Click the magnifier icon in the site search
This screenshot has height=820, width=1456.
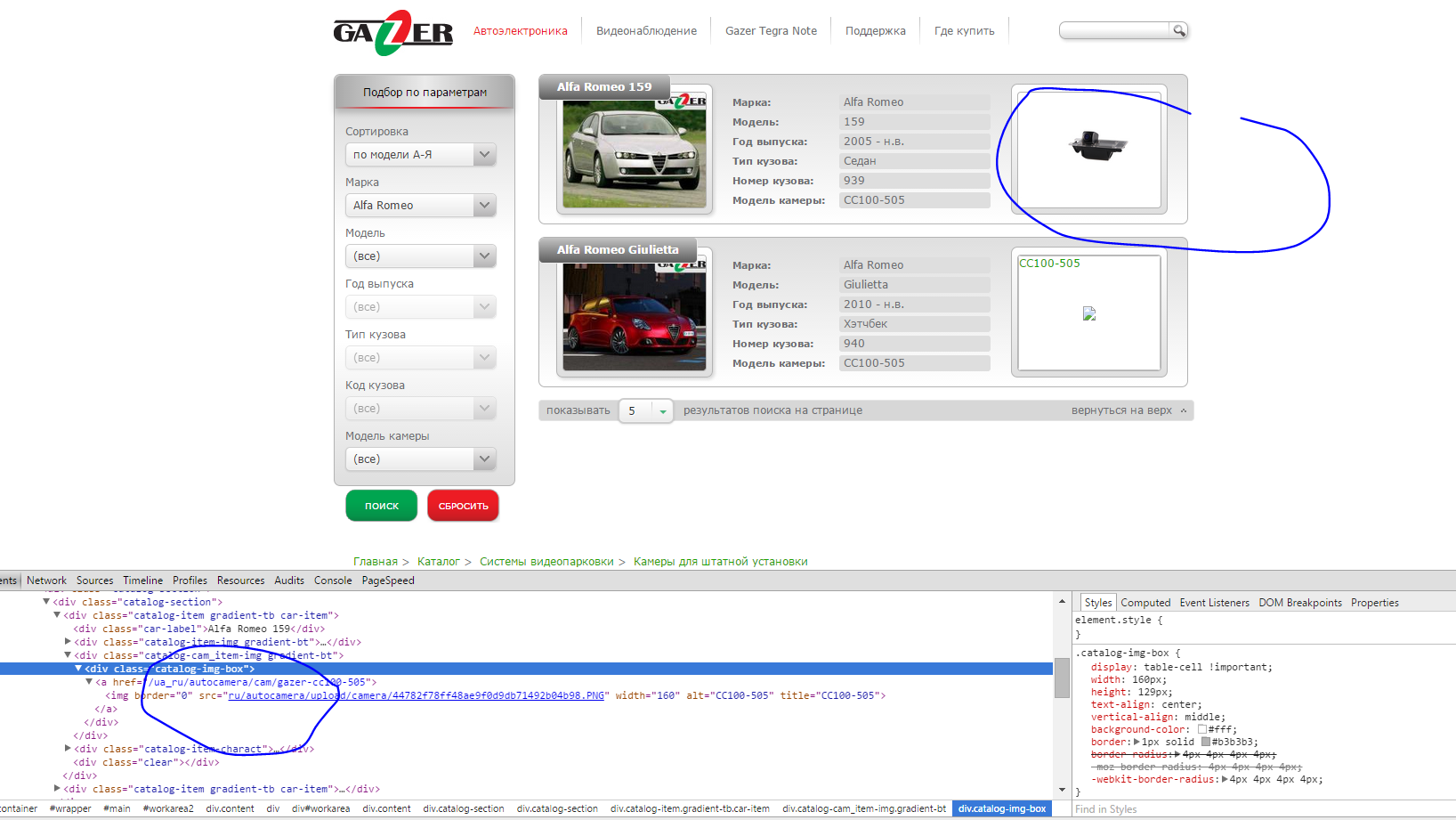pyautogui.click(x=1179, y=30)
